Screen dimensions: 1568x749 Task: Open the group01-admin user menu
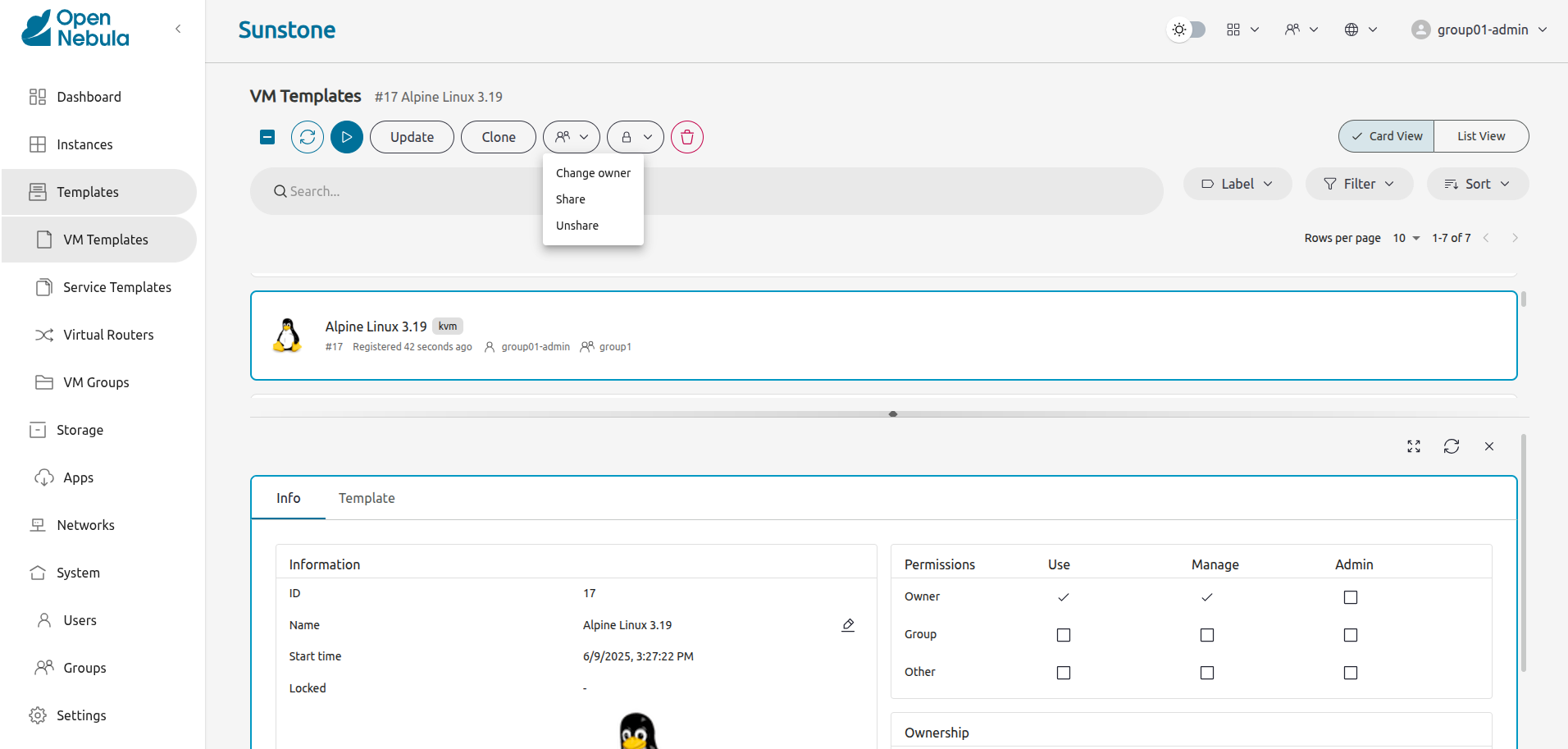1479,30
